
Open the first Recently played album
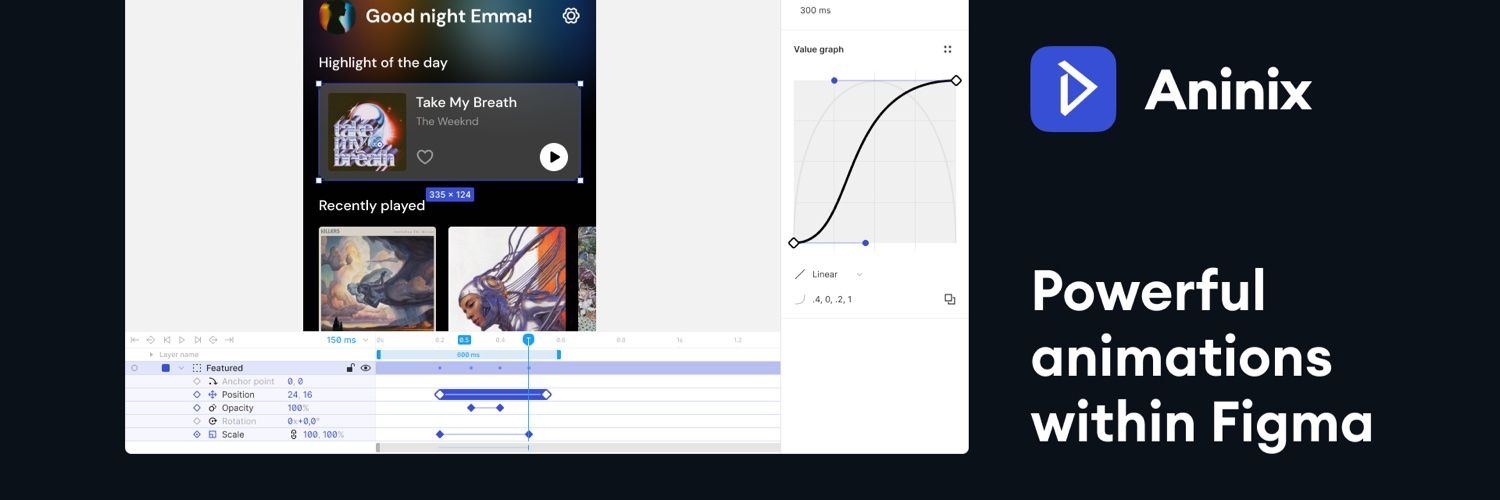(377, 279)
